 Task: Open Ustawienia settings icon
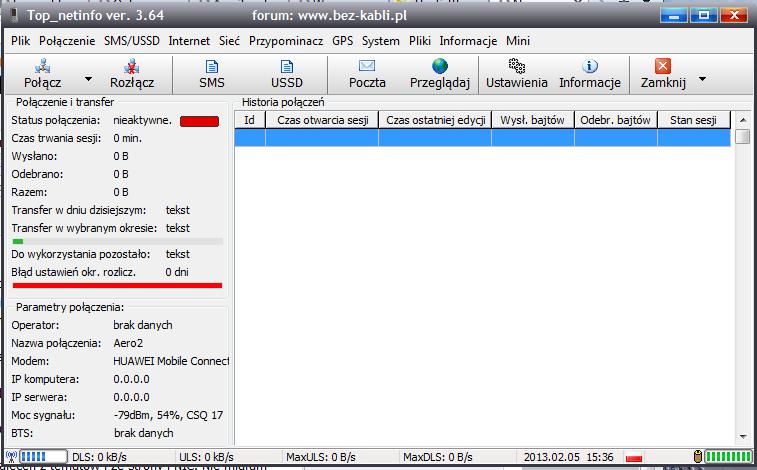pos(516,66)
